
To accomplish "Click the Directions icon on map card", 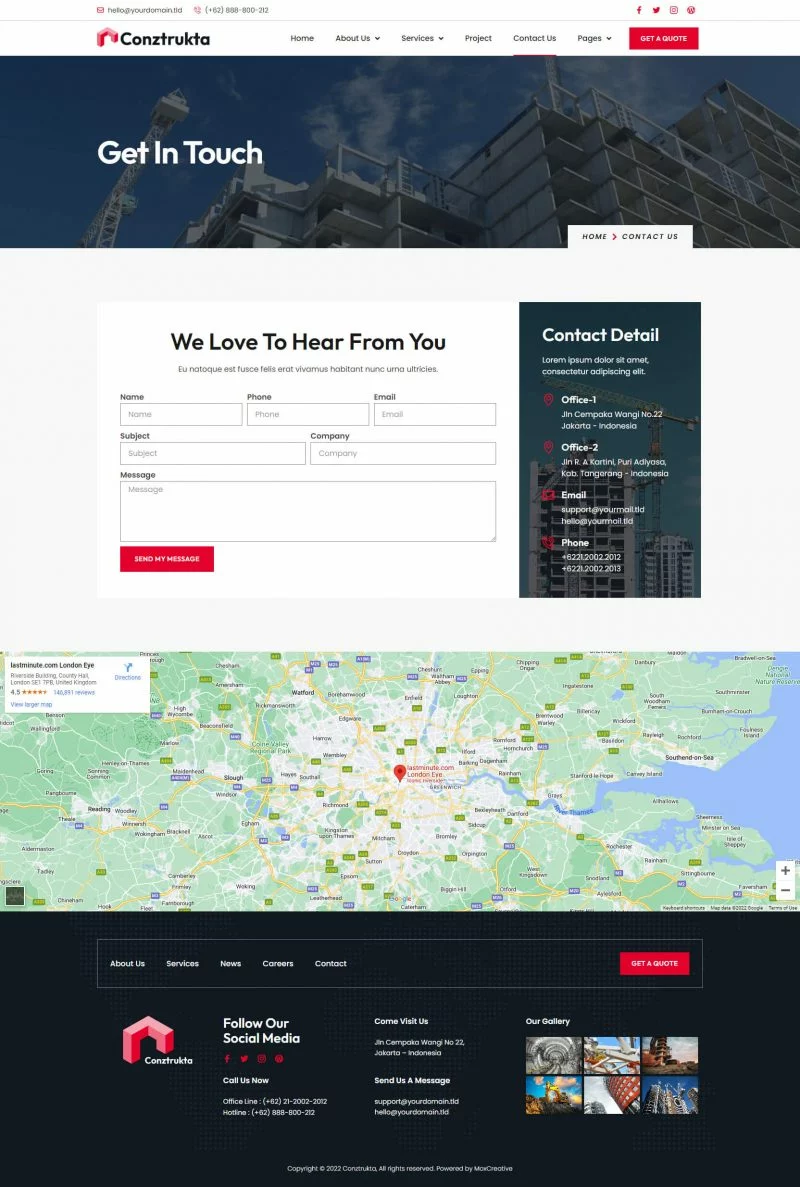I will tap(128, 670).
